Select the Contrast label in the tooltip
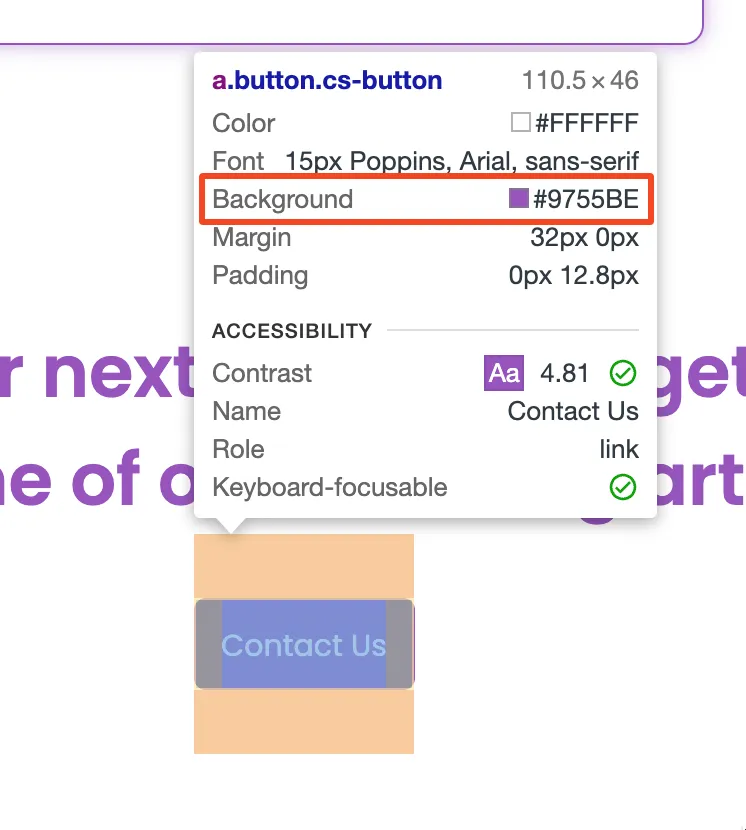The width and height of the screenshot is (746, 830). (261, 373)
